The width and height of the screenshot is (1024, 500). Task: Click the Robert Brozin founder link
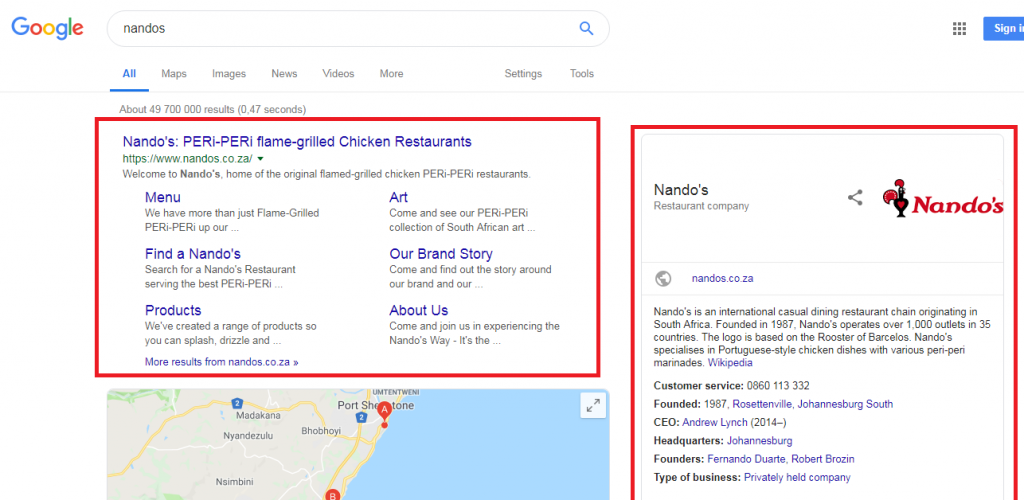click(822, 459)
